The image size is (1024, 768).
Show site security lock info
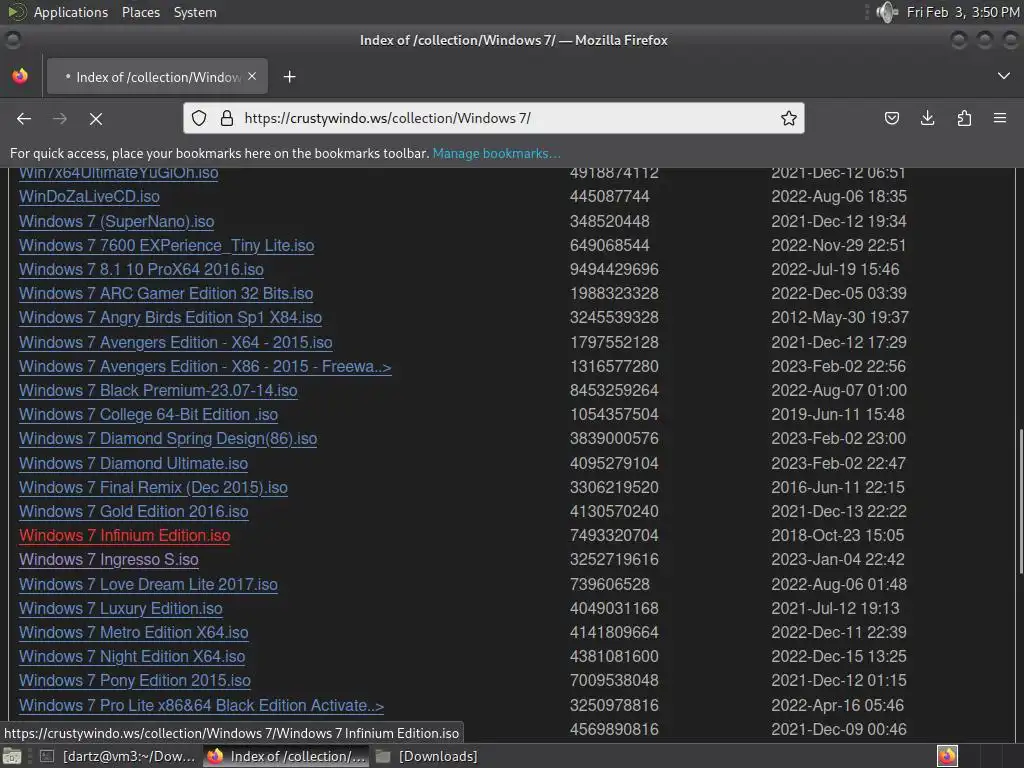pos(227,118)
